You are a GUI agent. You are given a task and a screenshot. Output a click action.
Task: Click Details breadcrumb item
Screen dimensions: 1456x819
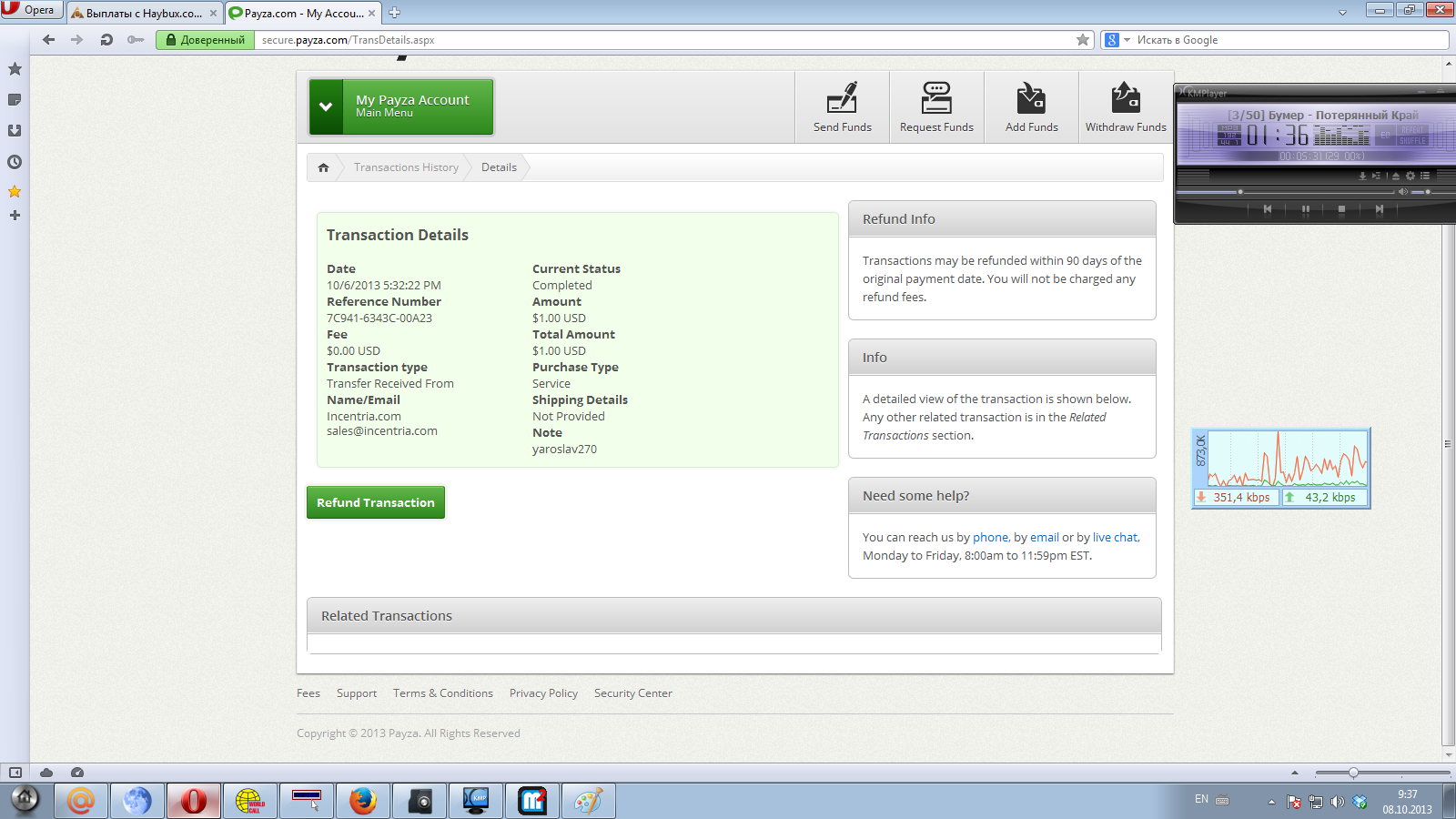pos(499,167)
